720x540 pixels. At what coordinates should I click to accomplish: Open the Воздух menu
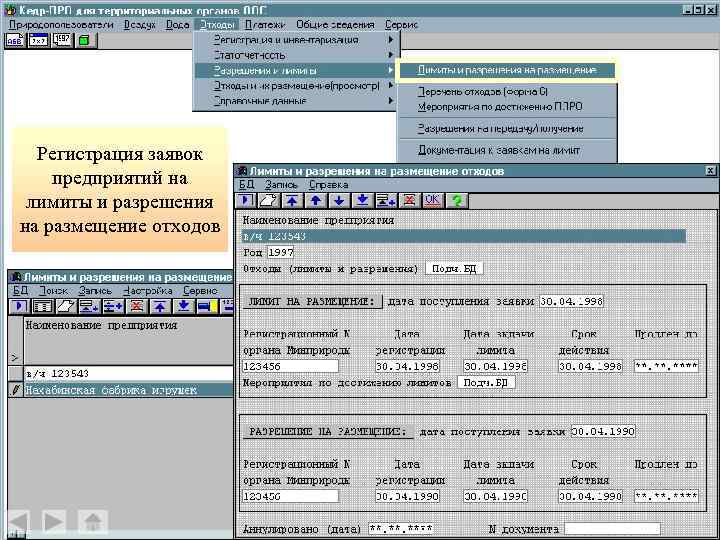[140, 25]
